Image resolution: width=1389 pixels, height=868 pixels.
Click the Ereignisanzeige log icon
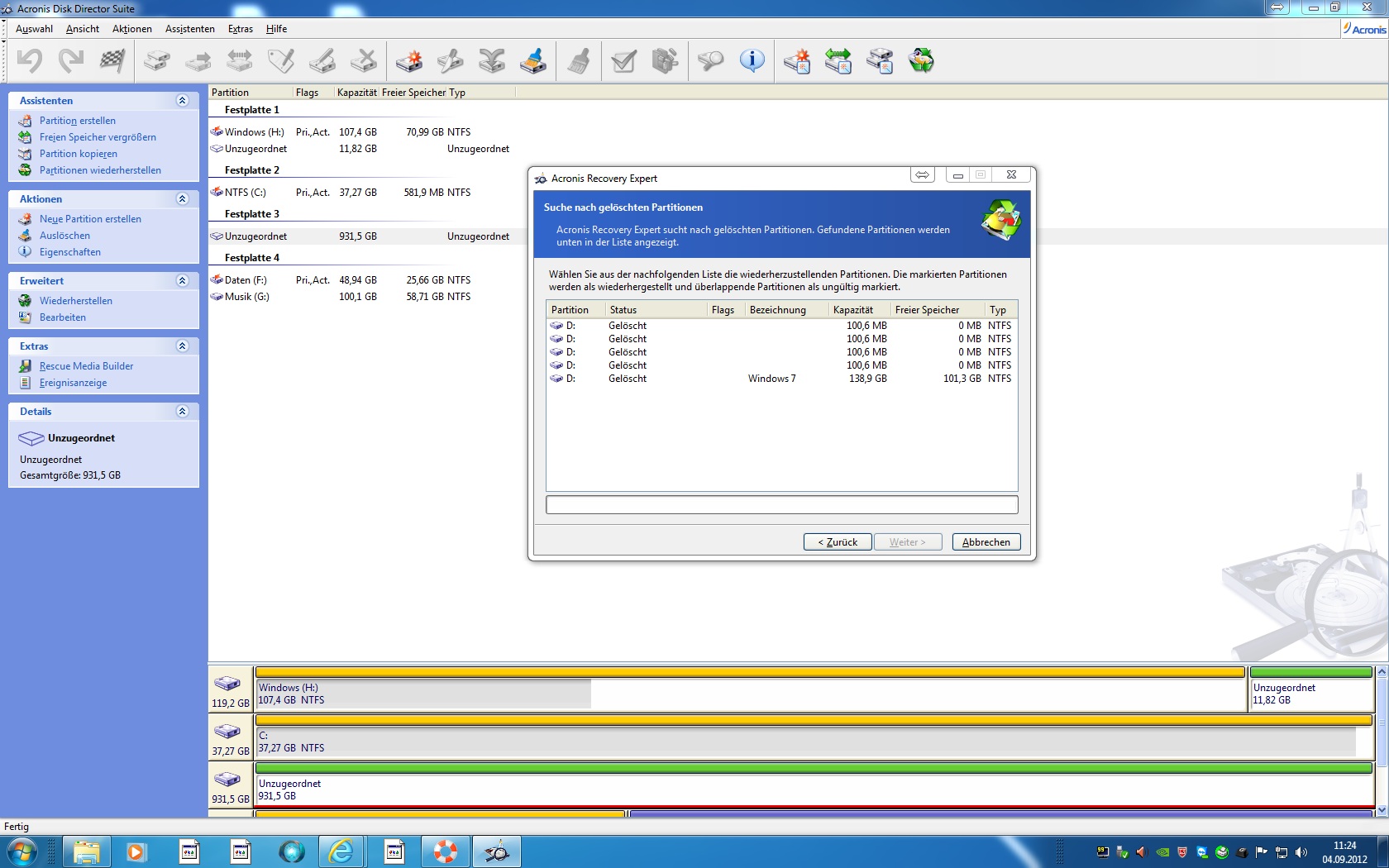click(26, 383)
